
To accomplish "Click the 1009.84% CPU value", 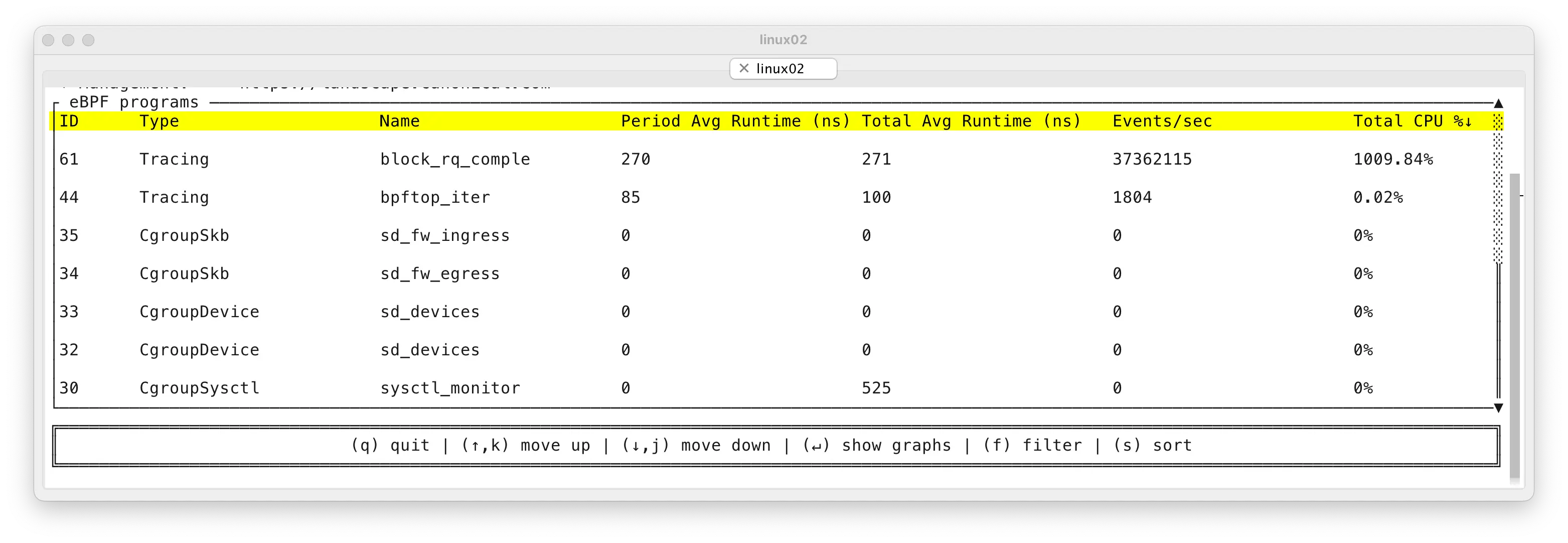I will (1393, 160).
